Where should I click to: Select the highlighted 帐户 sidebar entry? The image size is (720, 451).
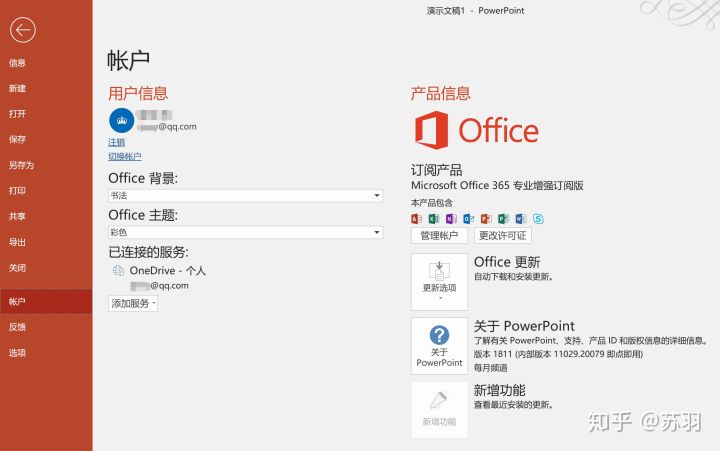coord(46,301)
